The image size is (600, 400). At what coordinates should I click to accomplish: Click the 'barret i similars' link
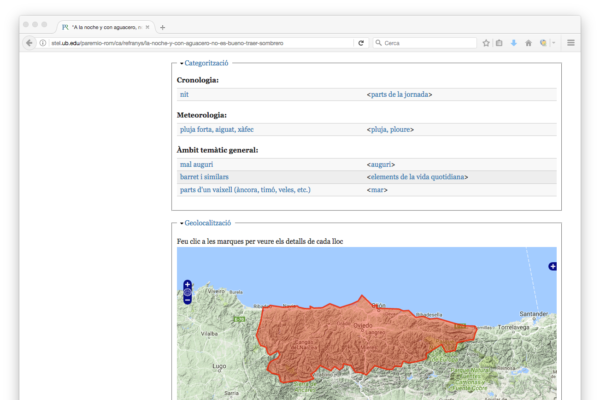(206, 177)
